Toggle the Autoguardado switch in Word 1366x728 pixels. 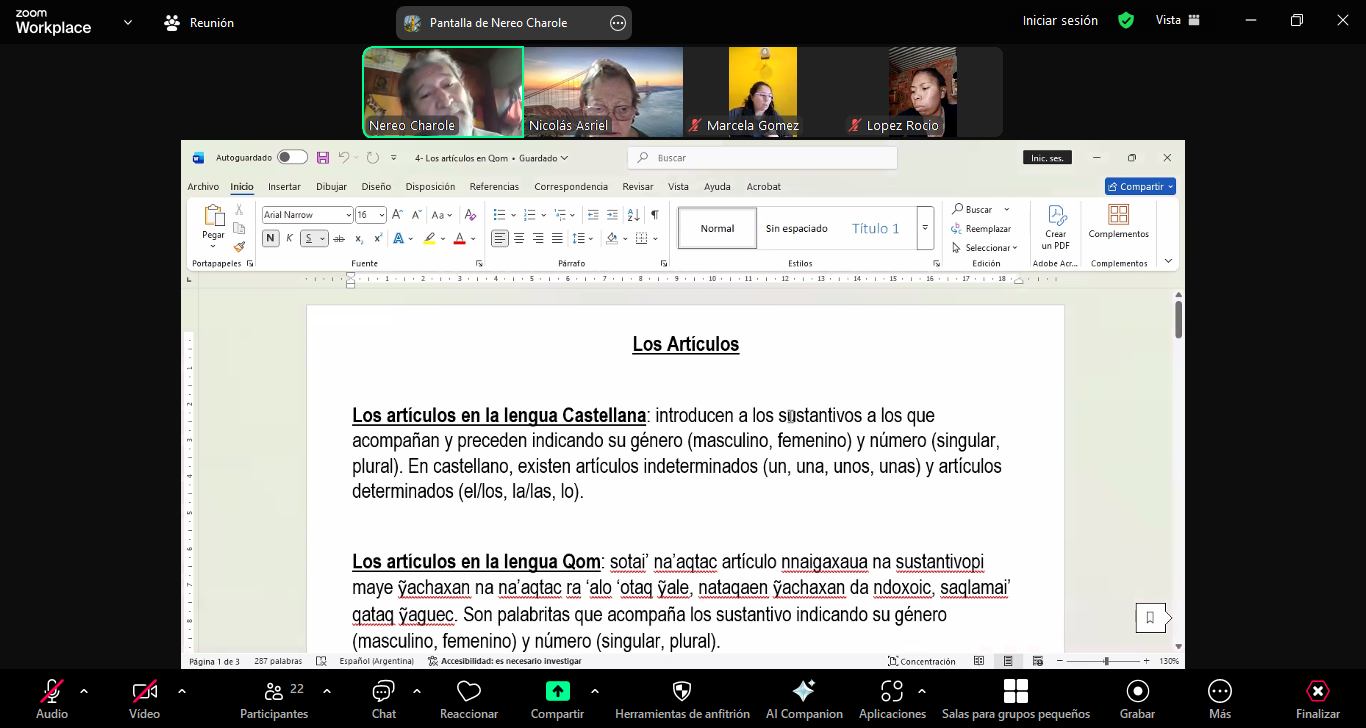click(x=292, y=157)
